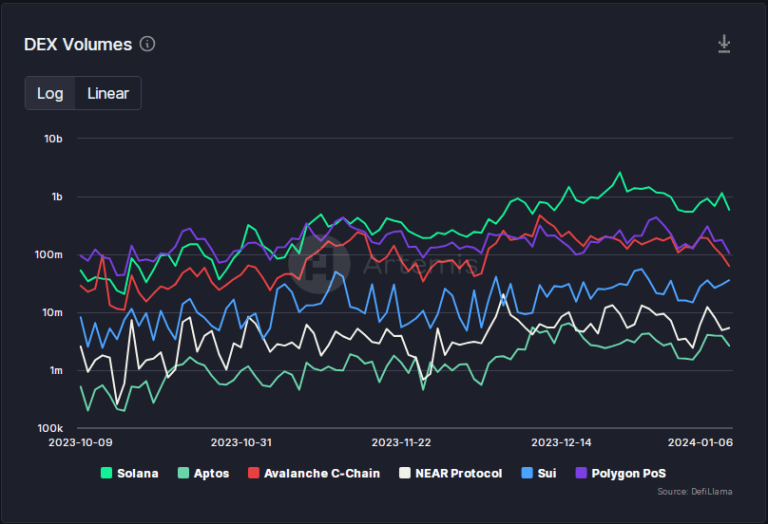Click the 2023-11-22 x-axis date label
768x524 pixels.
[x=400, y=441]
